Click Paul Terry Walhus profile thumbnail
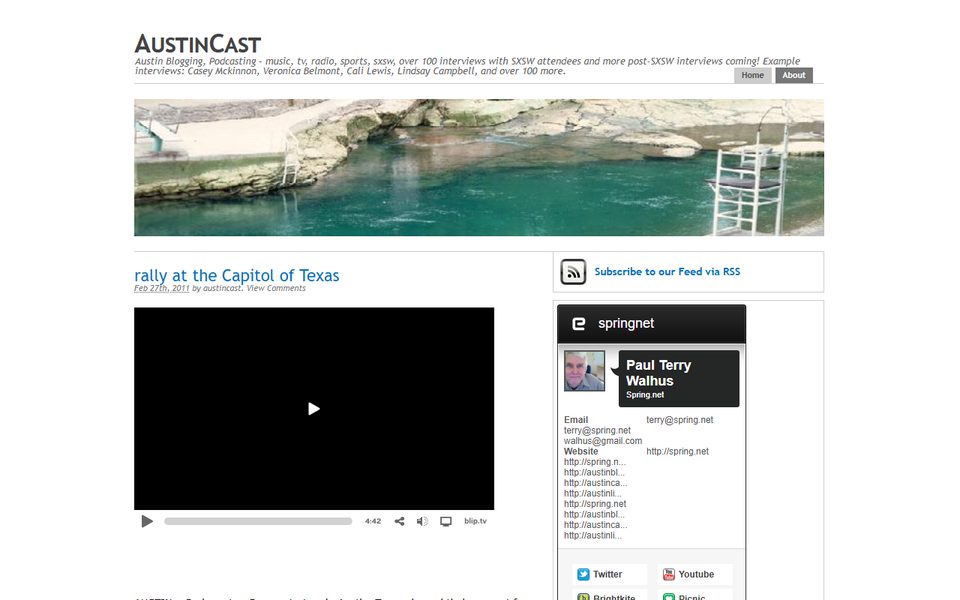Viewport: 960px width, 600px height. [x=584, y=371]
